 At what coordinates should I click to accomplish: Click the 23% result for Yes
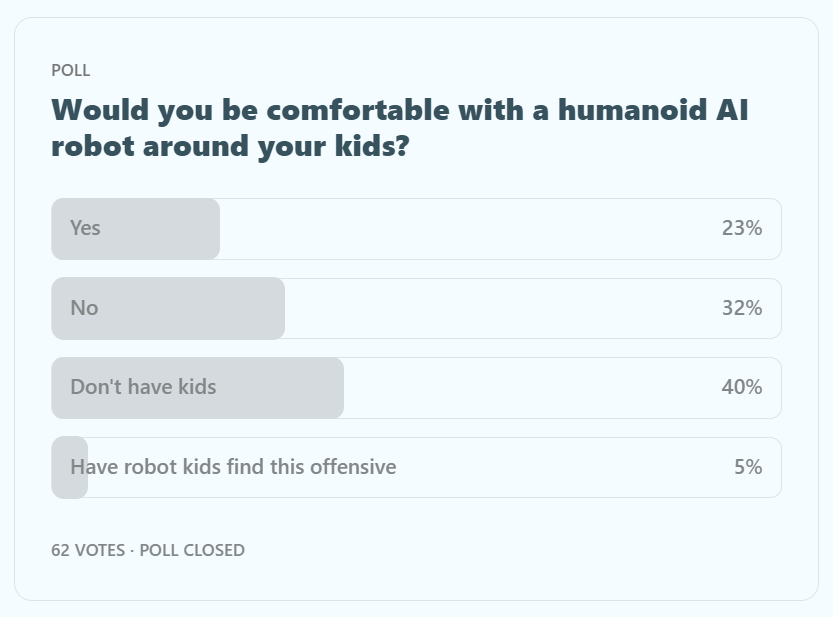point(741,228)
